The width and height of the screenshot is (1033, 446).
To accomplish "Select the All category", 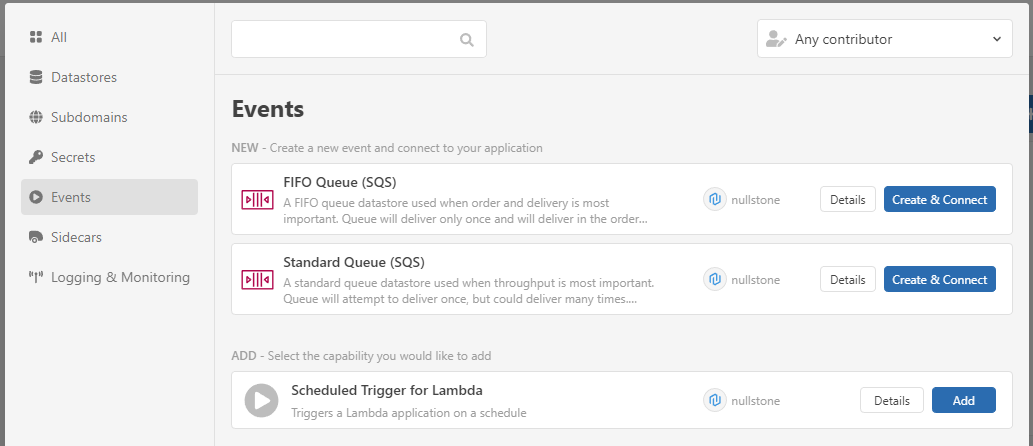I will [x=59, y=37].
